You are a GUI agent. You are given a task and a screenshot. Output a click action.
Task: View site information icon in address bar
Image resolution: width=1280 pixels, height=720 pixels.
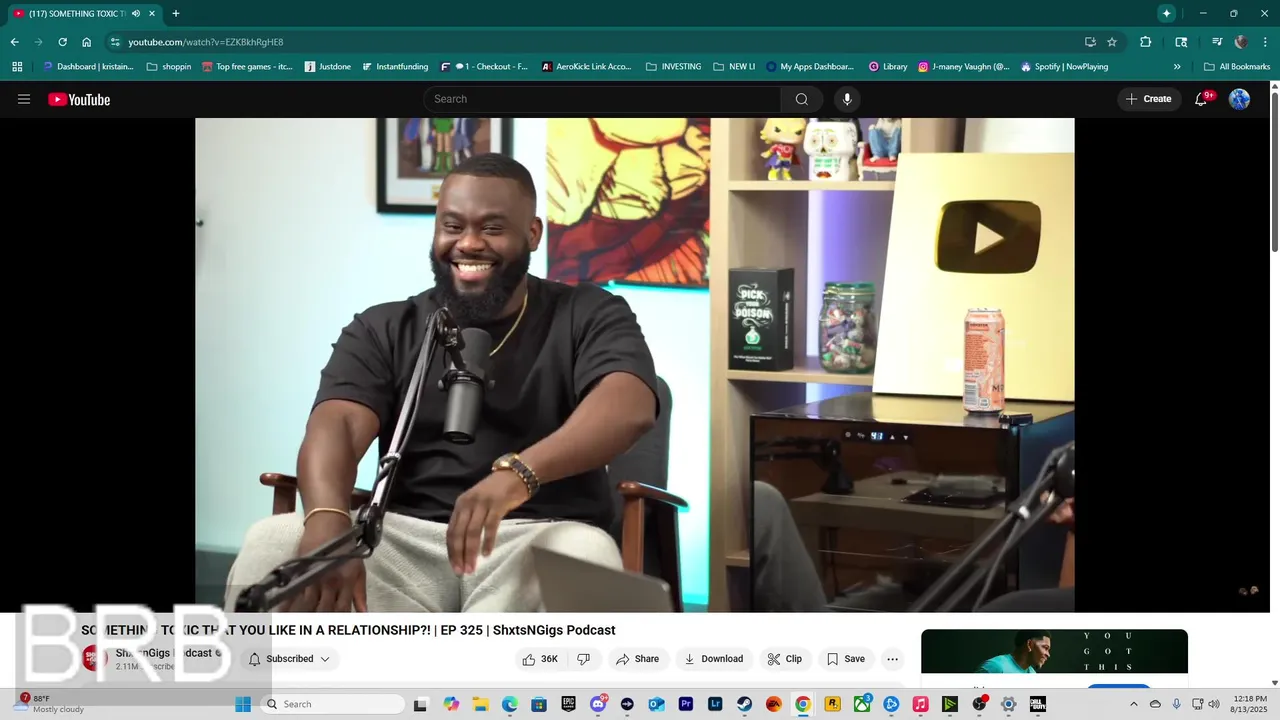click(x=115, y=42)
